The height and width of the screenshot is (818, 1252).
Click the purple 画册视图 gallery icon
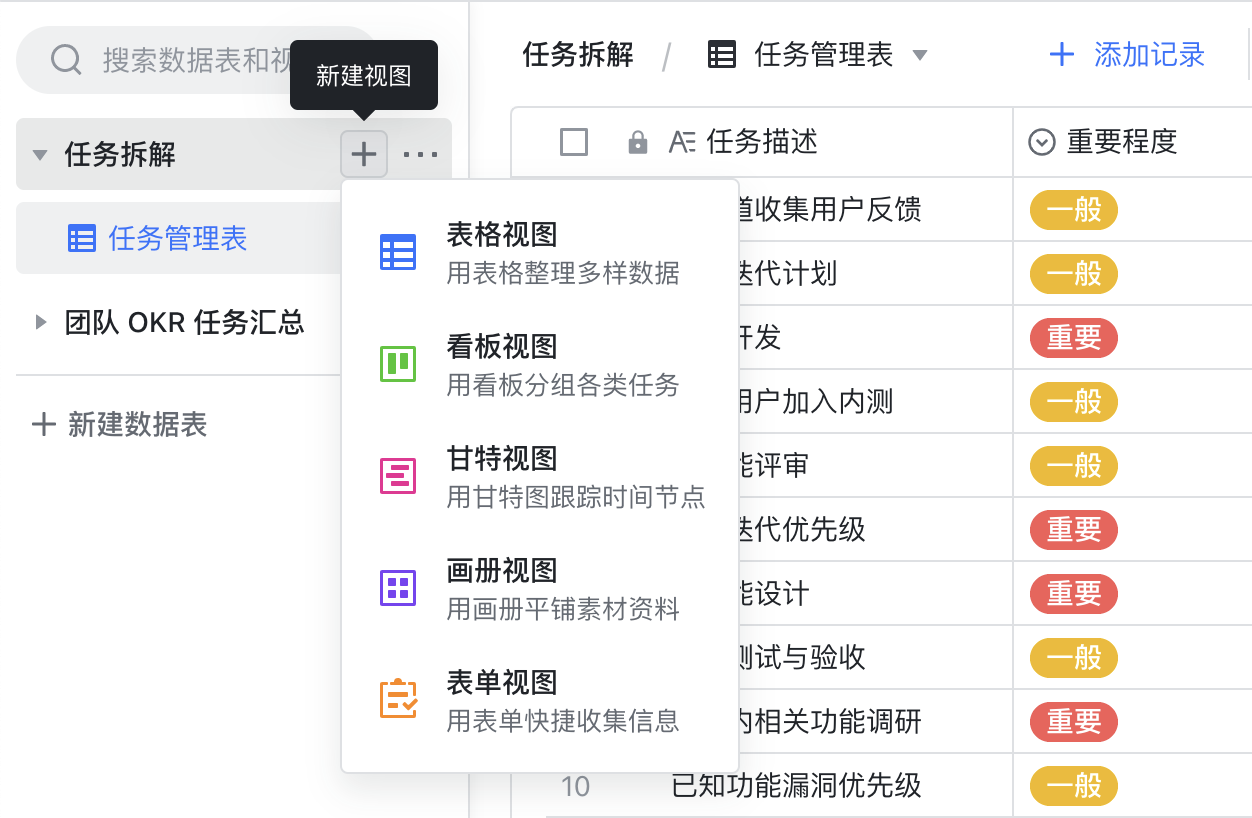[398, 588]
